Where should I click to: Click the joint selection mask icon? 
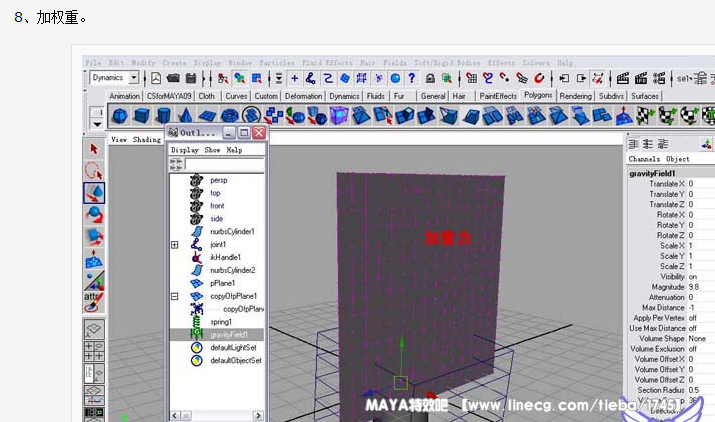coord(311,78)
